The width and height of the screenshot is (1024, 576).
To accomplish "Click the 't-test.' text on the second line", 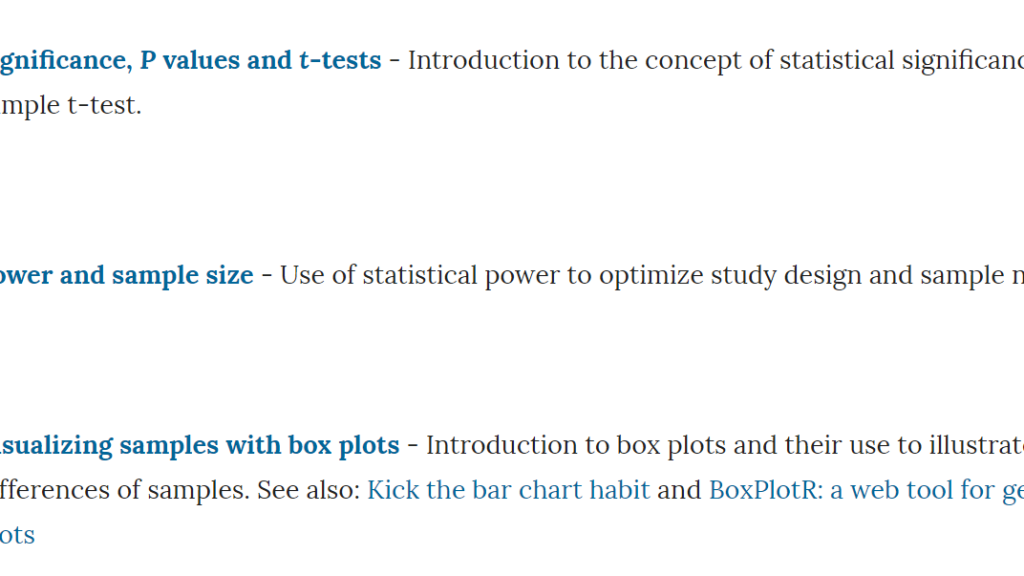I will [x=104, y=105].
